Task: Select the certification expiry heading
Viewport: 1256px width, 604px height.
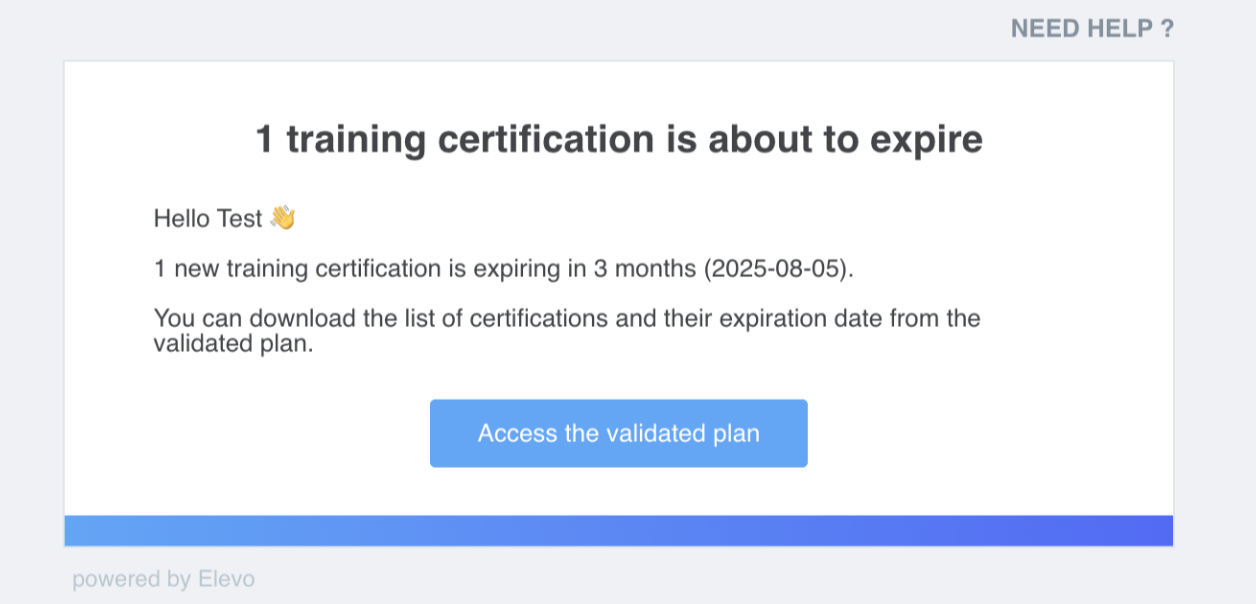Action: point(619,139)
